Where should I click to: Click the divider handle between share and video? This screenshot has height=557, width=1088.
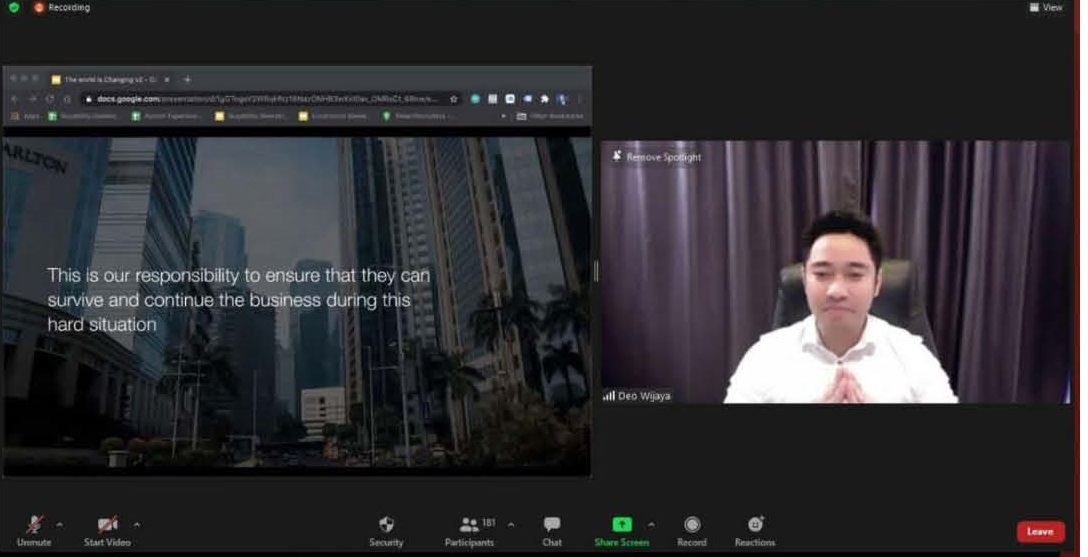pos(596,271)
